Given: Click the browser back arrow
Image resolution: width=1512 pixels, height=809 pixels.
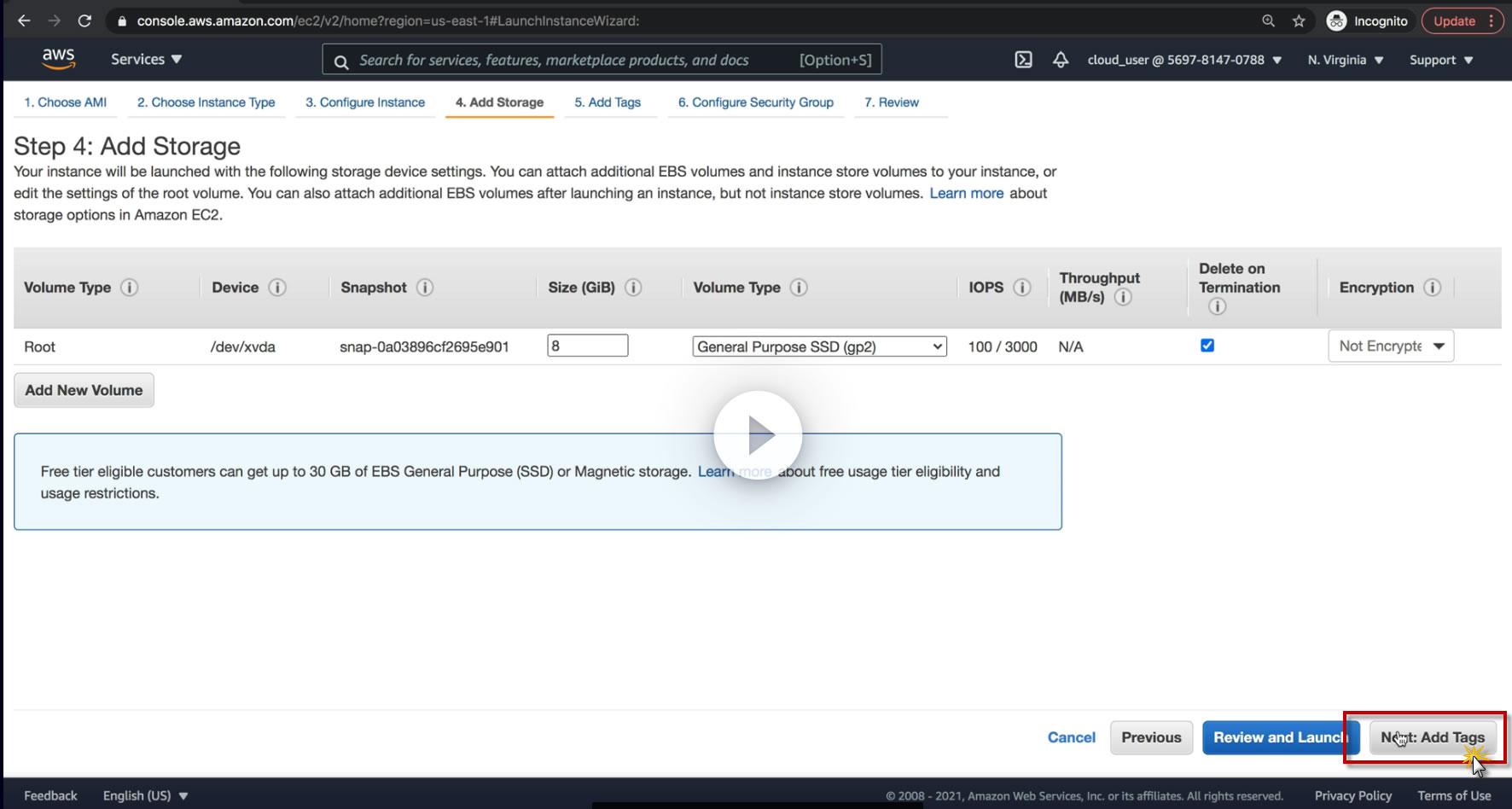Looking at the screenshot, I should coord(24,20).
